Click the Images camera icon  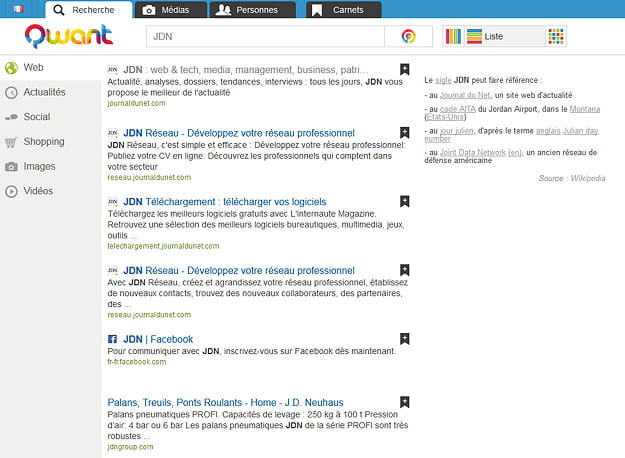pyautogui.click(x=11, y=167)
